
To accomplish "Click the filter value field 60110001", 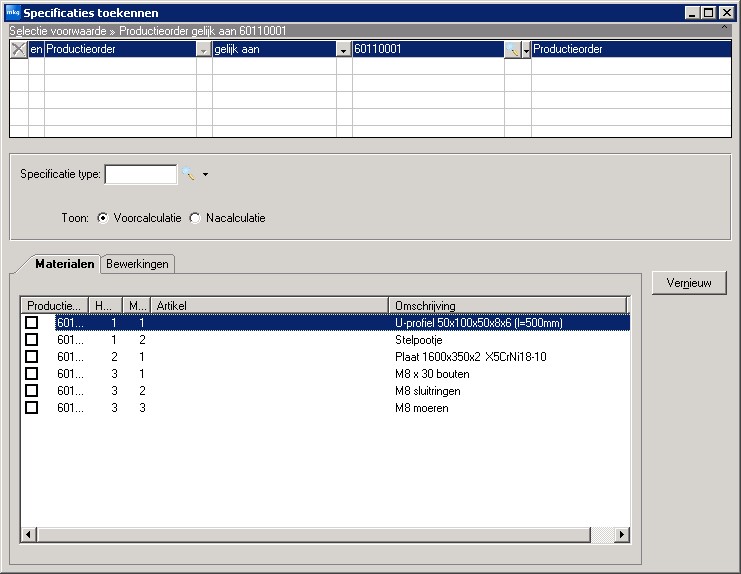I will [x=428, y=49].
